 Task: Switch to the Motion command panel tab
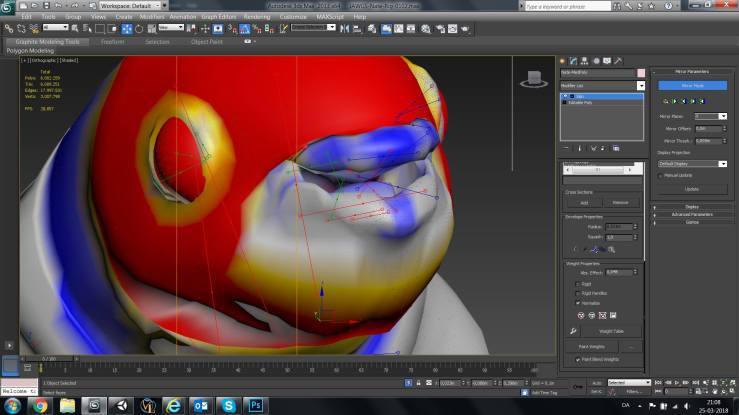pyautogui.click(x=596, y=61)
